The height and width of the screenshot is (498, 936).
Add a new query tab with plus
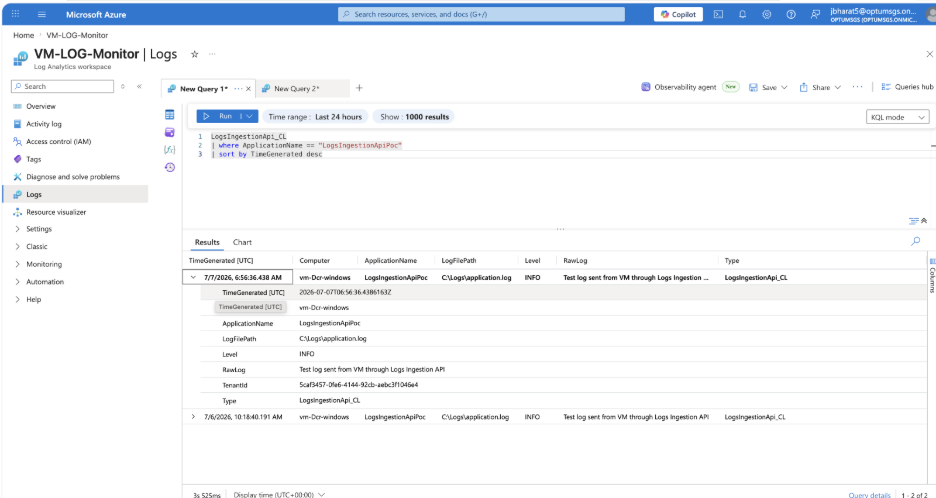[x=359, y=88]
